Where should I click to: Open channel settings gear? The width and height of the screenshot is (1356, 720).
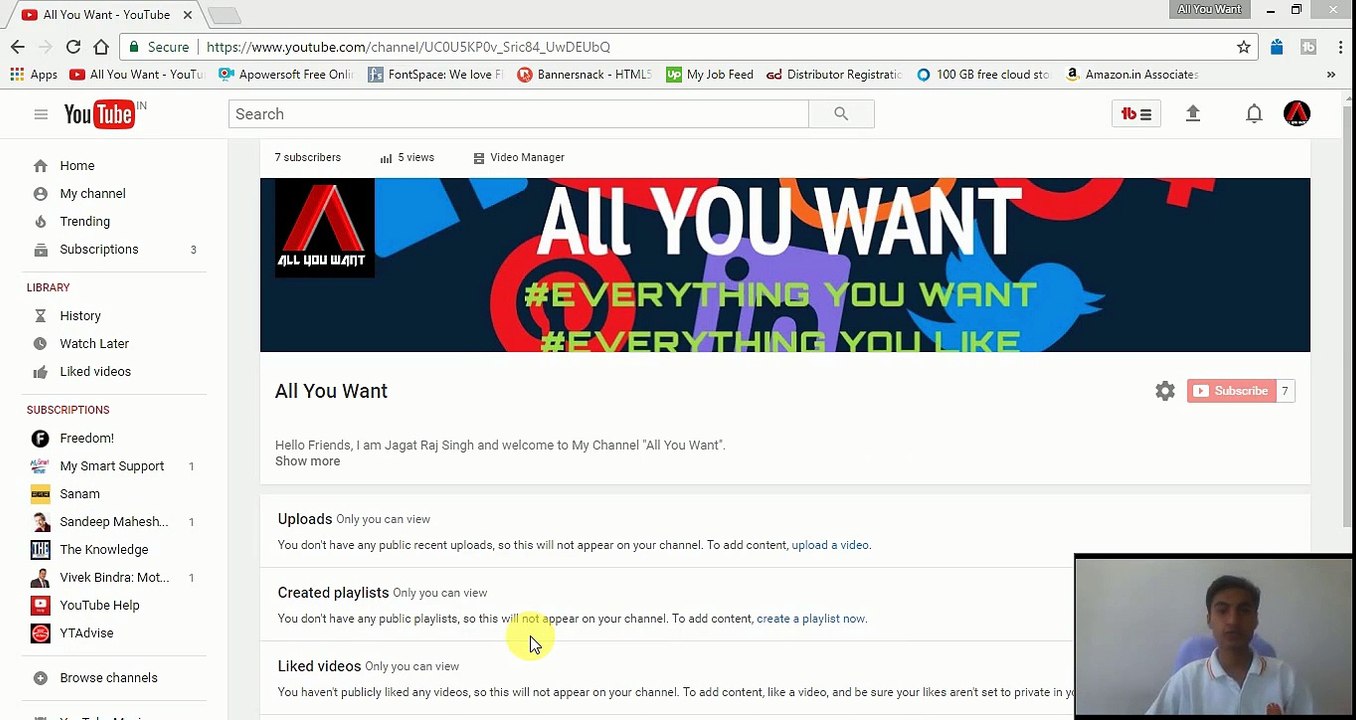coord(1165,391)
